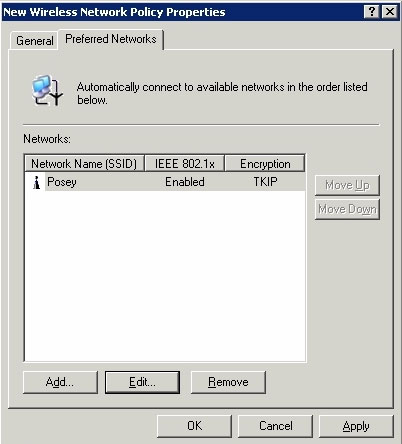The width and height of the screenshot is (402, 444).
Task: Click the question mark help button
Action: [x=371, y=12]
